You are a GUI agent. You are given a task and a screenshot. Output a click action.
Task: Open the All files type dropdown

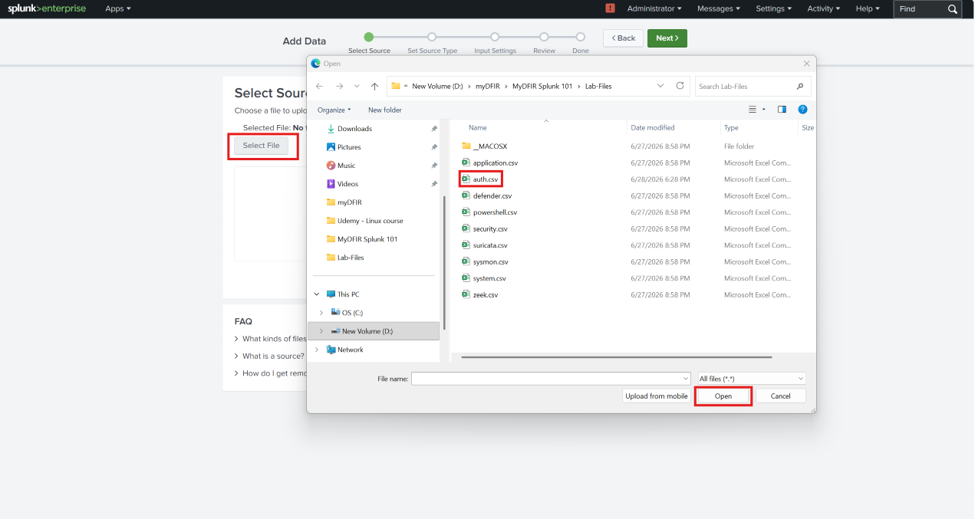[751, 379]
